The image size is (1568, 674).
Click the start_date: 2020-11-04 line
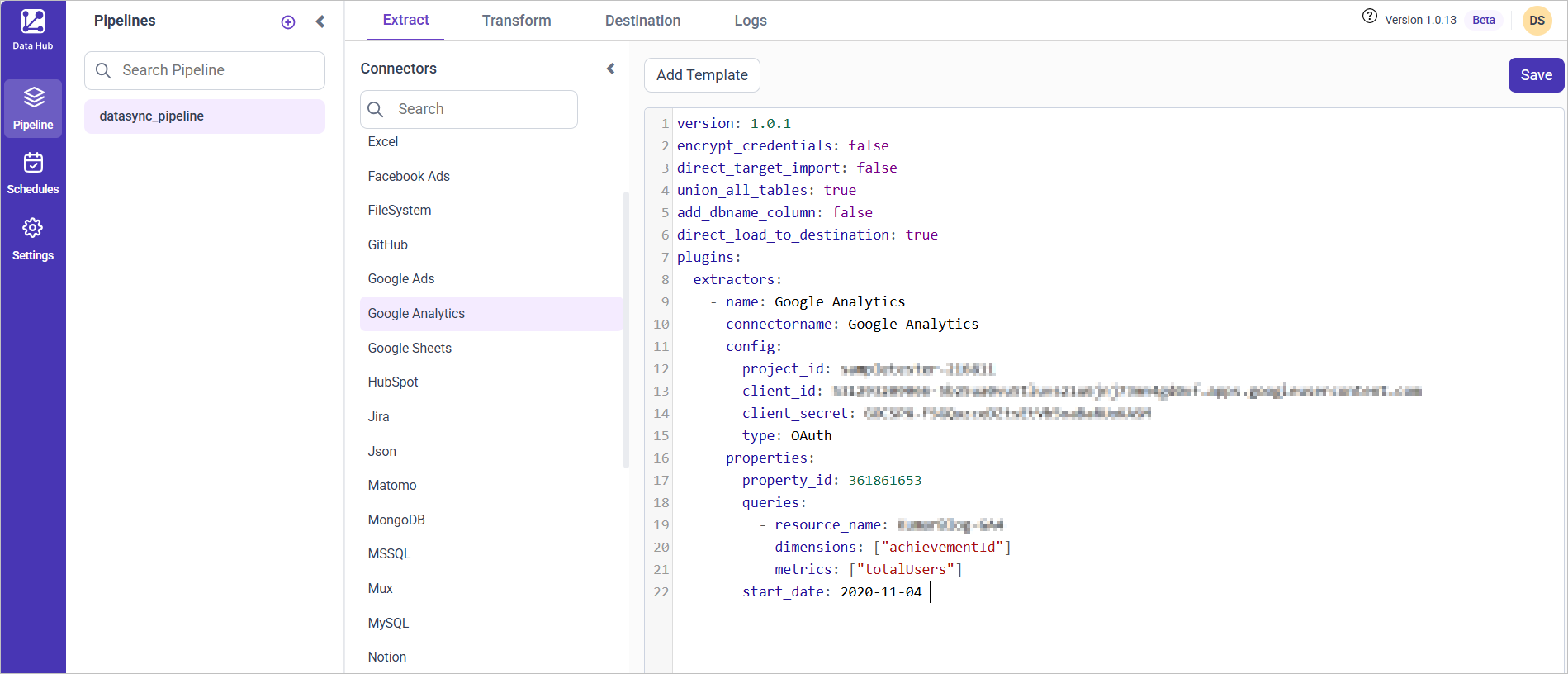click(x=831, y=592)
